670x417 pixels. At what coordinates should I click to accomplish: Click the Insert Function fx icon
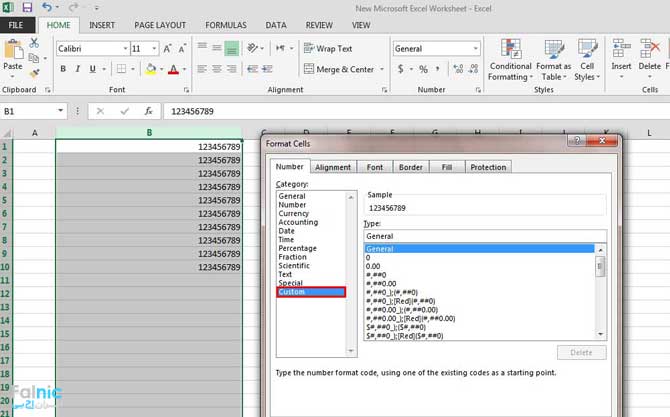click(x=148, y=111)
